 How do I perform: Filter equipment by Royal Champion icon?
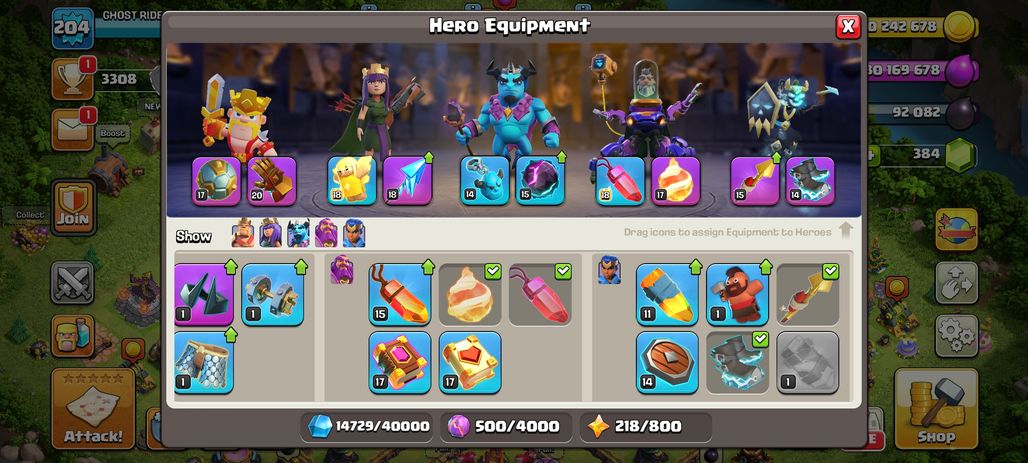coord(354,233)
